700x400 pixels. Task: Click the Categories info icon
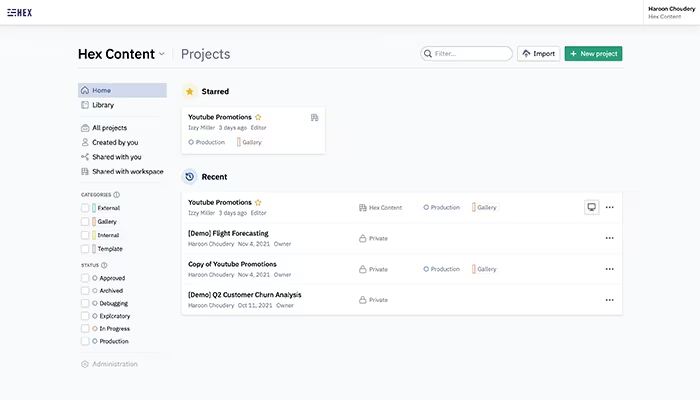pos(117,195)
